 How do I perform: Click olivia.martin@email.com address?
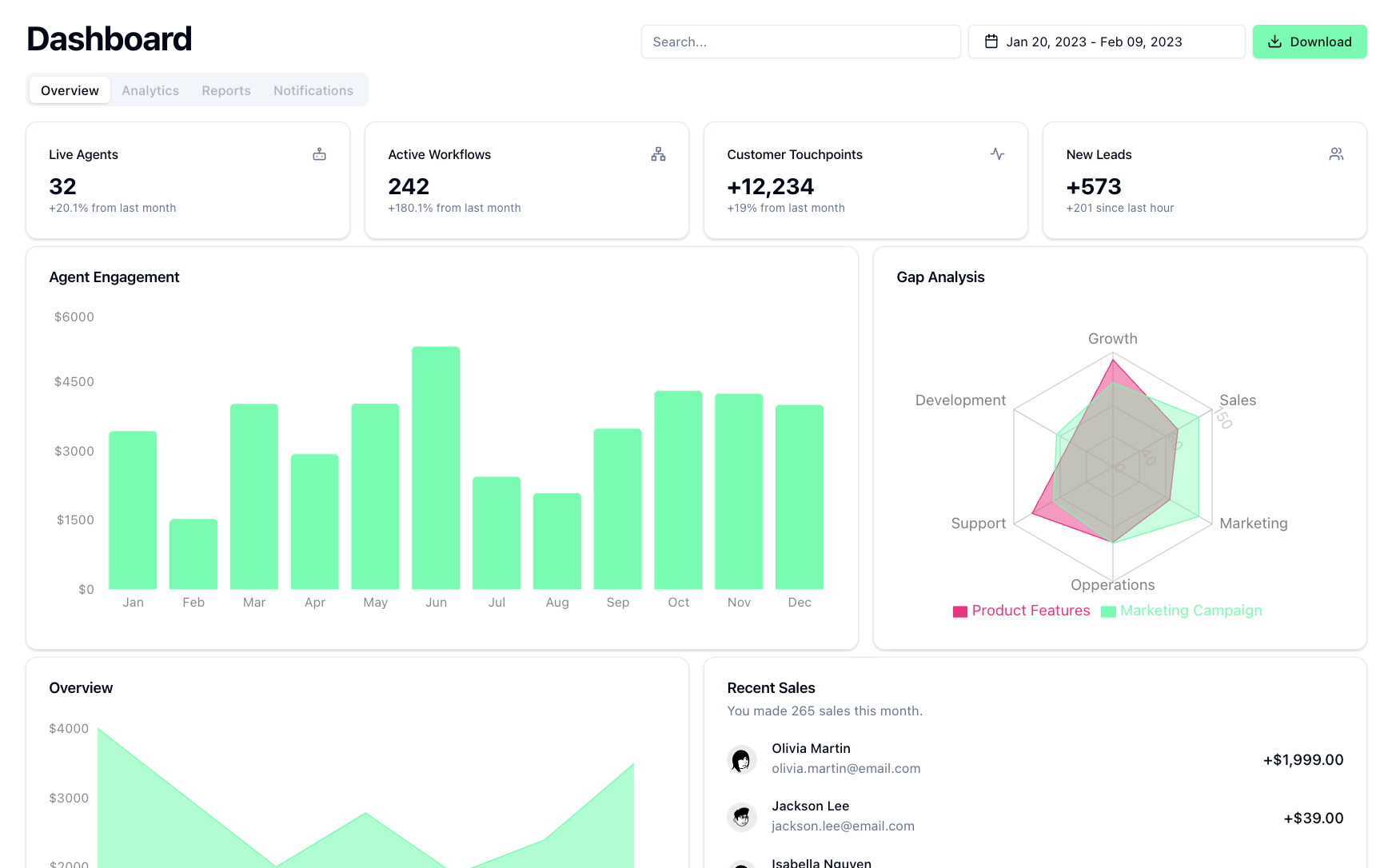(846, 769)
